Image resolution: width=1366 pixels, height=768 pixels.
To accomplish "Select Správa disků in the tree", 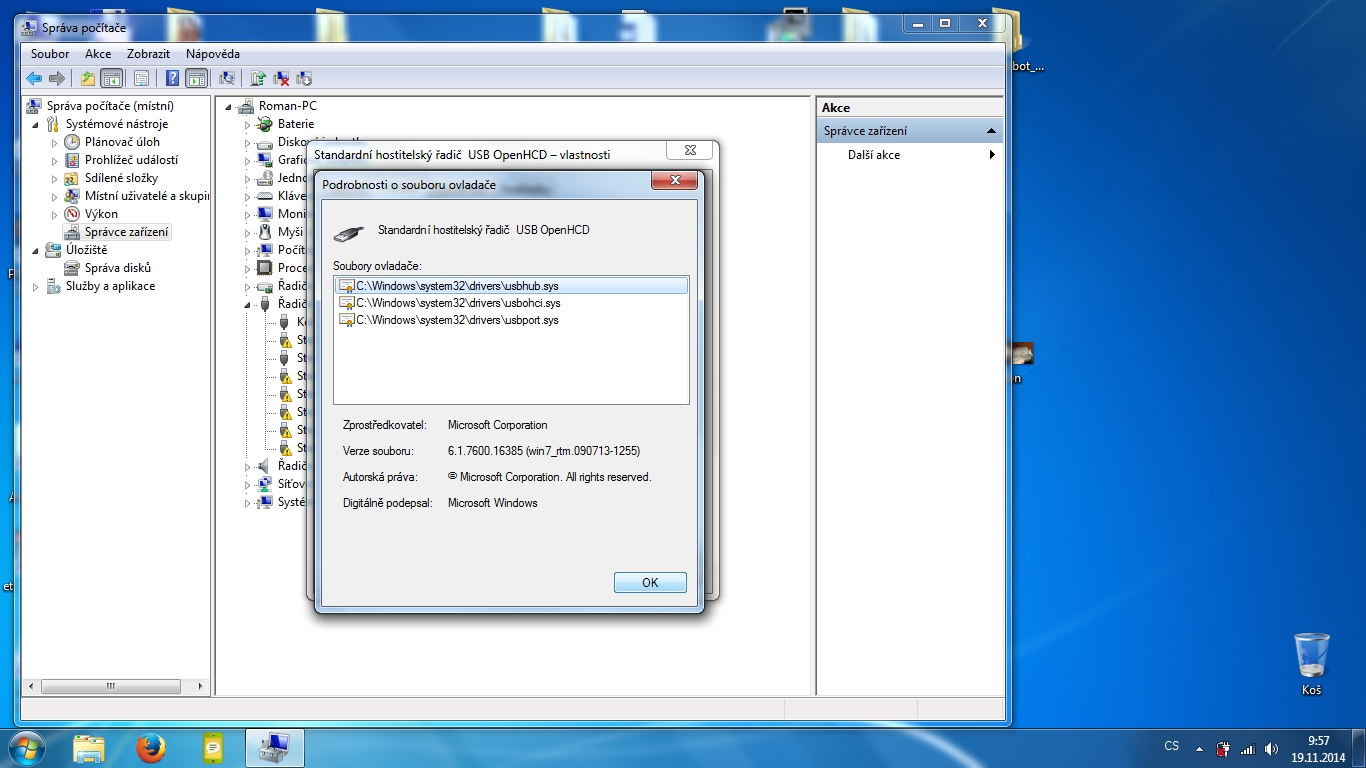I will pos(118,268).
